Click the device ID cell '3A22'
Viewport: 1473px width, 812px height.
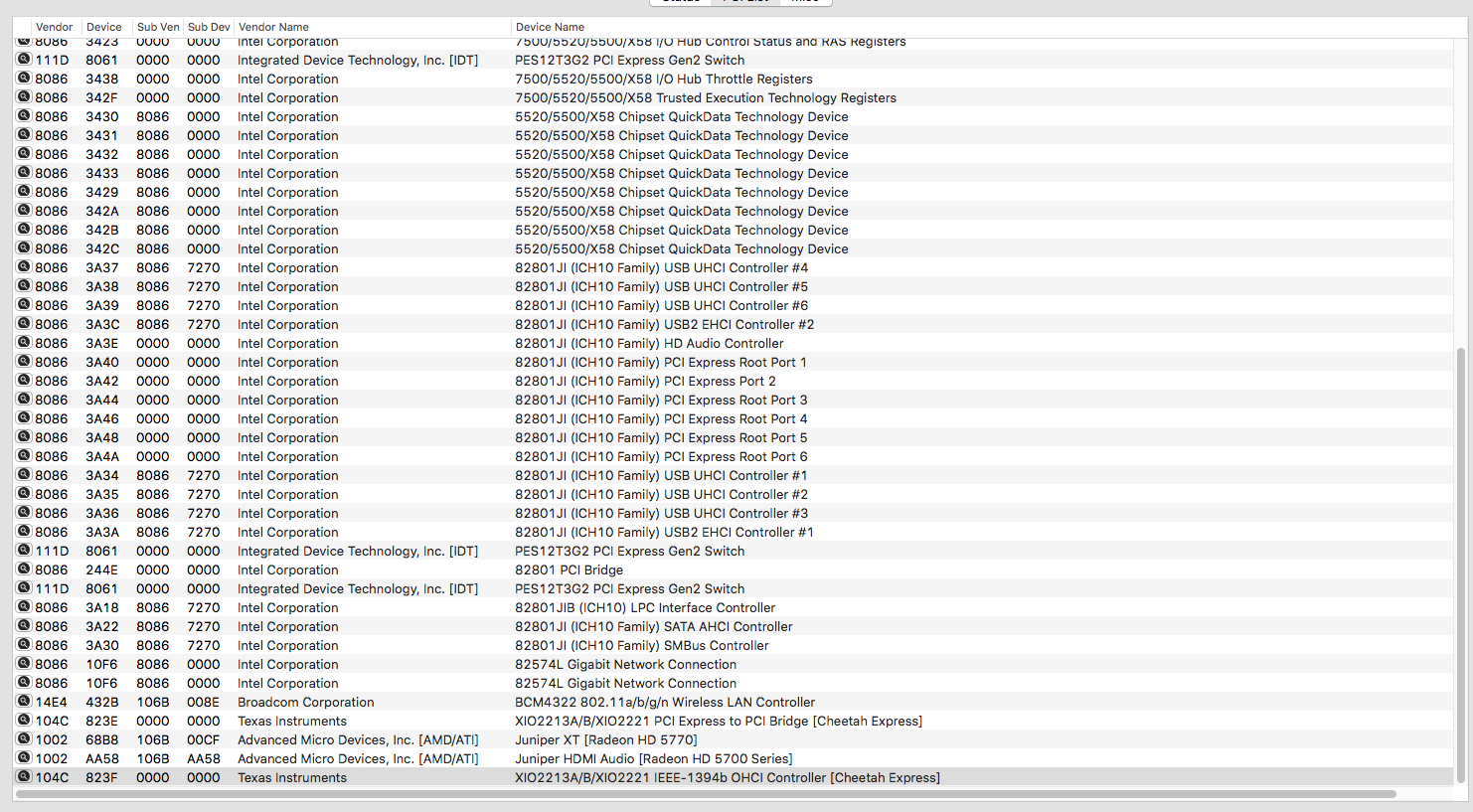101,626
